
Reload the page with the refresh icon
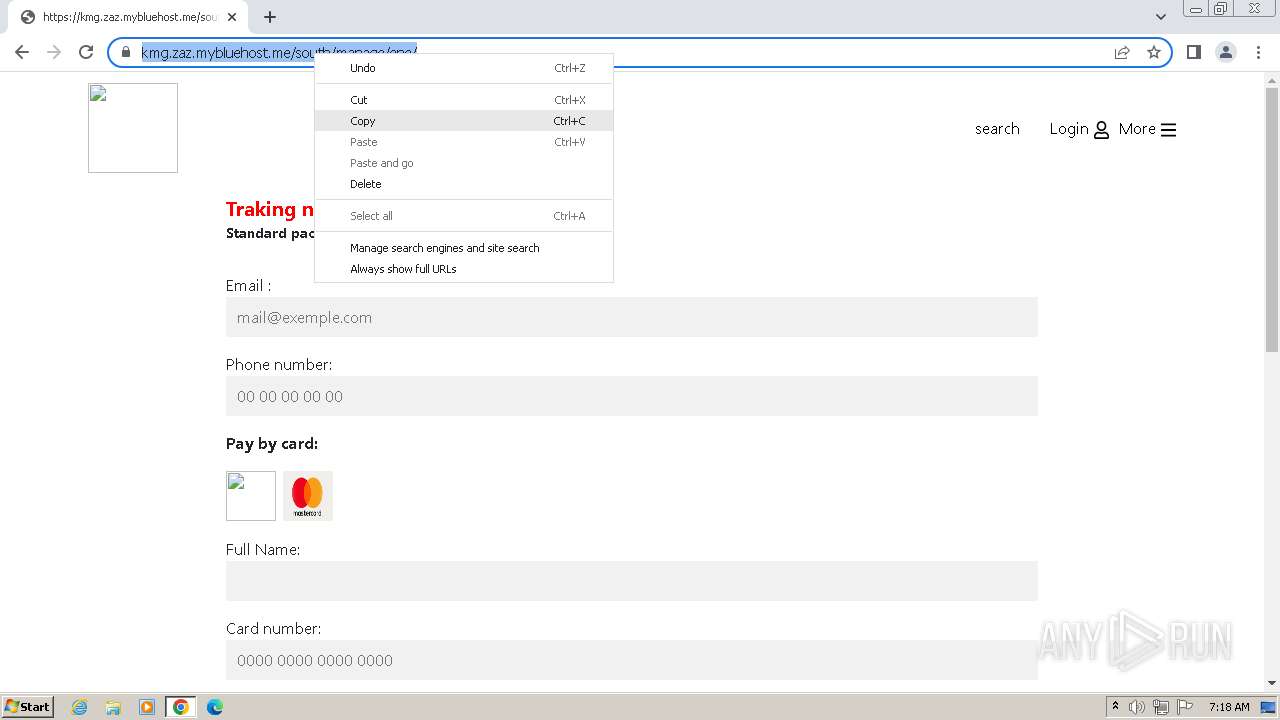86,52
